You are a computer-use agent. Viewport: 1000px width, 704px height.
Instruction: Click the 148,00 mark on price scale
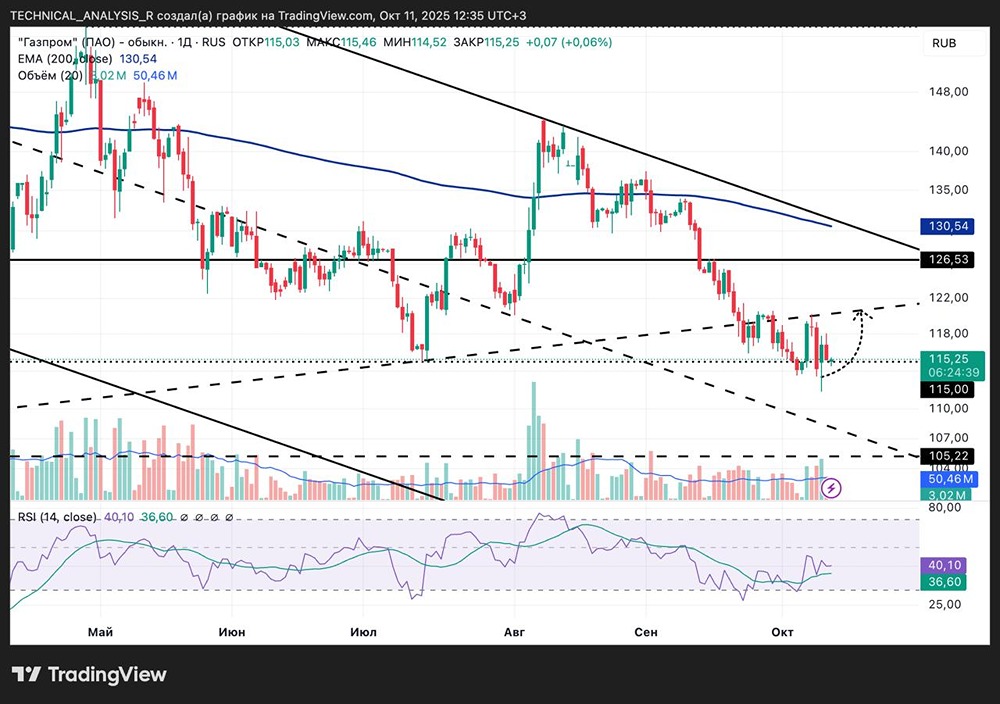[946, 92]
